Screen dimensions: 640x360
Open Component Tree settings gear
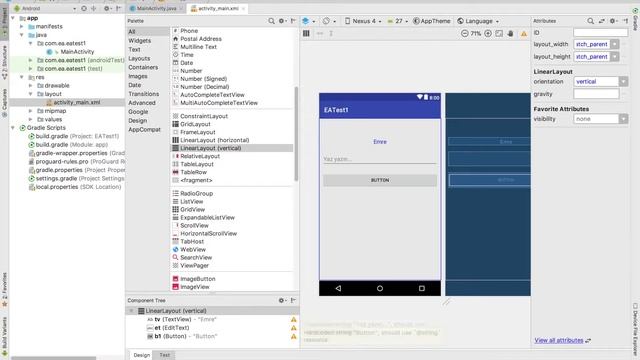(x=282, y=300)
